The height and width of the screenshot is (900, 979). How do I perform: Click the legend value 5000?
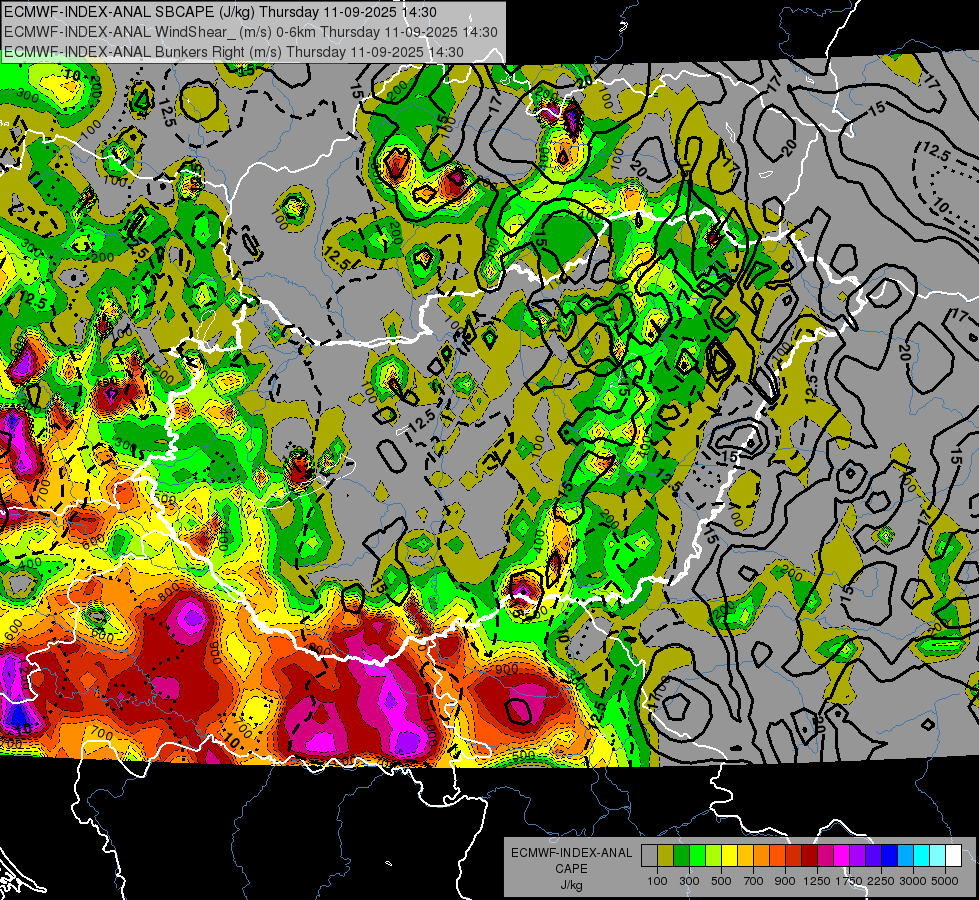(x=945, y=881)
